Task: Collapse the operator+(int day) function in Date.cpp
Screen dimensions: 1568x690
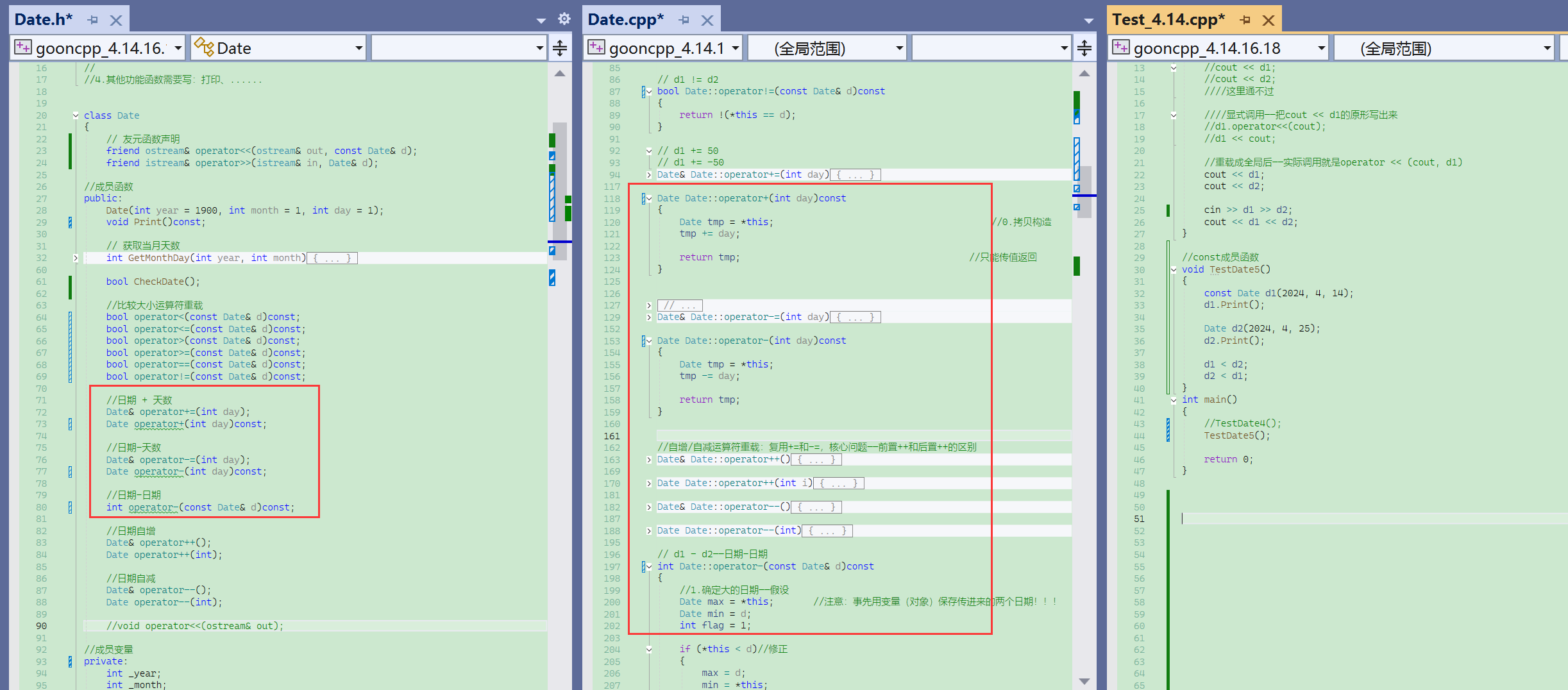Action: [x=649, y=198]
